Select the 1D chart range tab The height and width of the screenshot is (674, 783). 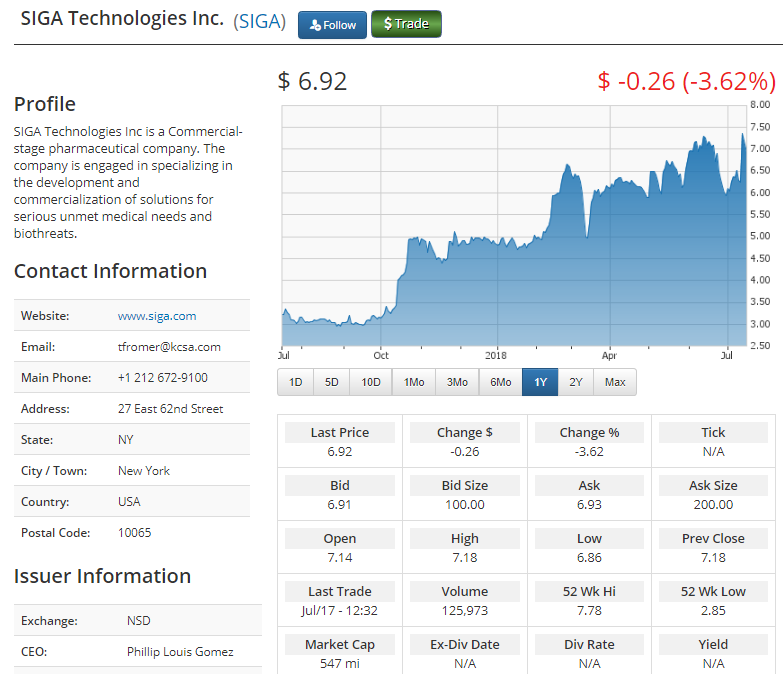(x=296, y=382)
